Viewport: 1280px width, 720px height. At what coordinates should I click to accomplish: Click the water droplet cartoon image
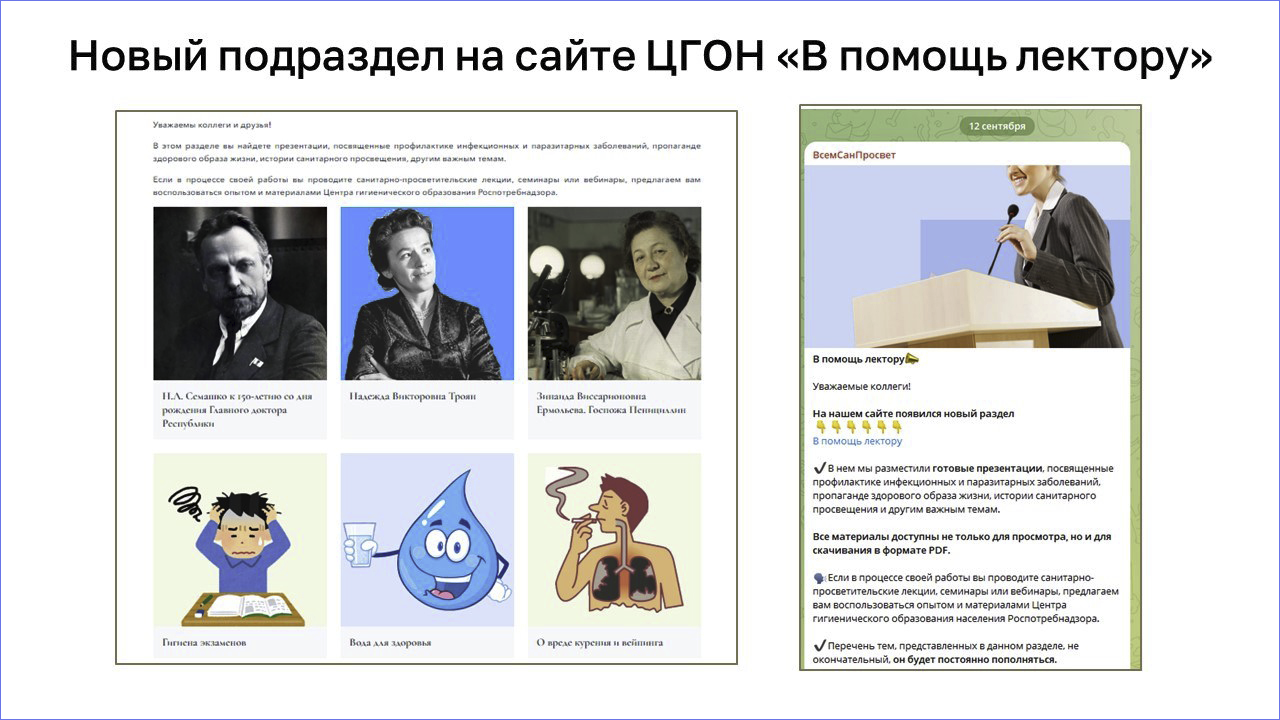[x=427, y=540]
